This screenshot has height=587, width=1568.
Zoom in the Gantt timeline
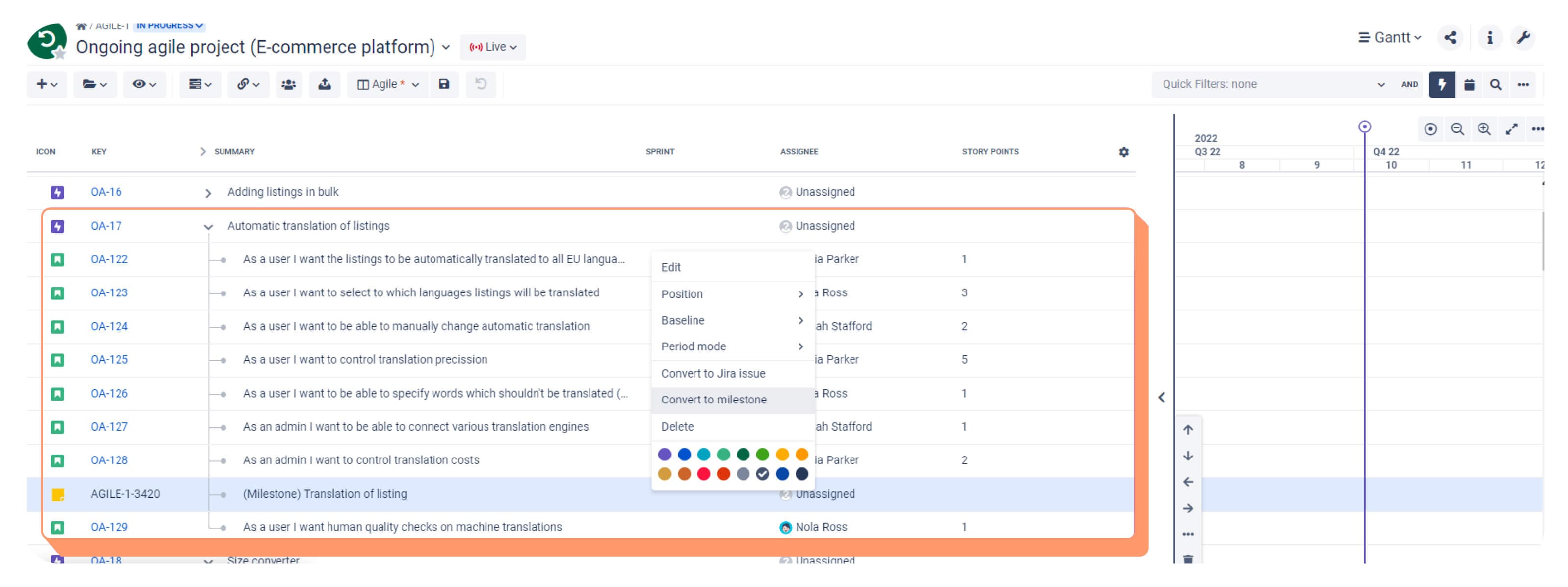tap(1484, 129)
